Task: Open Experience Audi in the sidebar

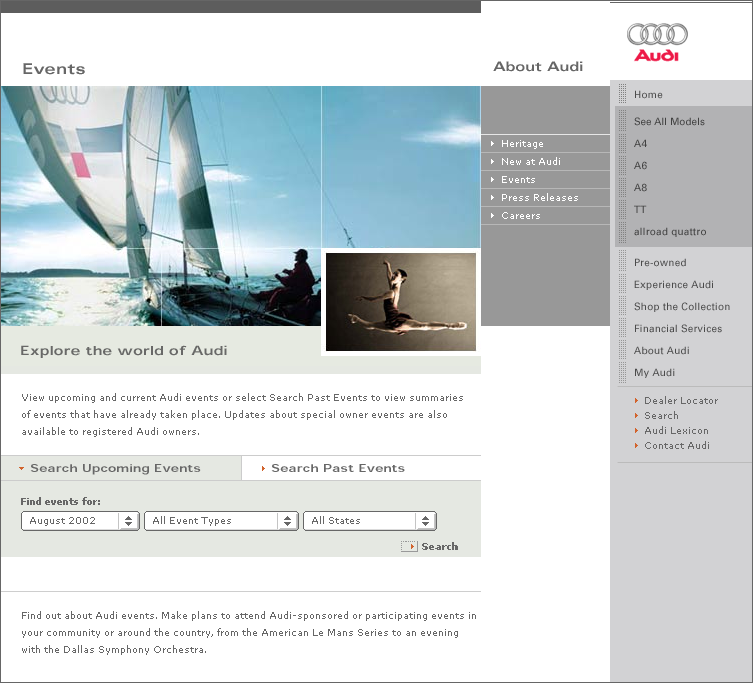Action: tap(673, 284)
